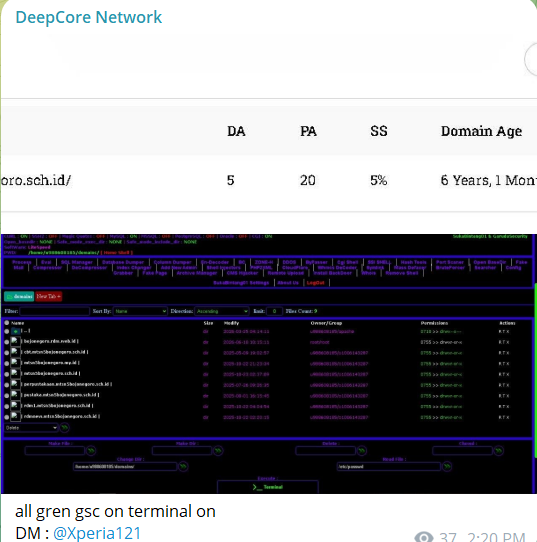537x542 pixels.
Task: Select the checkbox for bojonegoro.rdm.web.id folder
Action: tap(7, 342)
